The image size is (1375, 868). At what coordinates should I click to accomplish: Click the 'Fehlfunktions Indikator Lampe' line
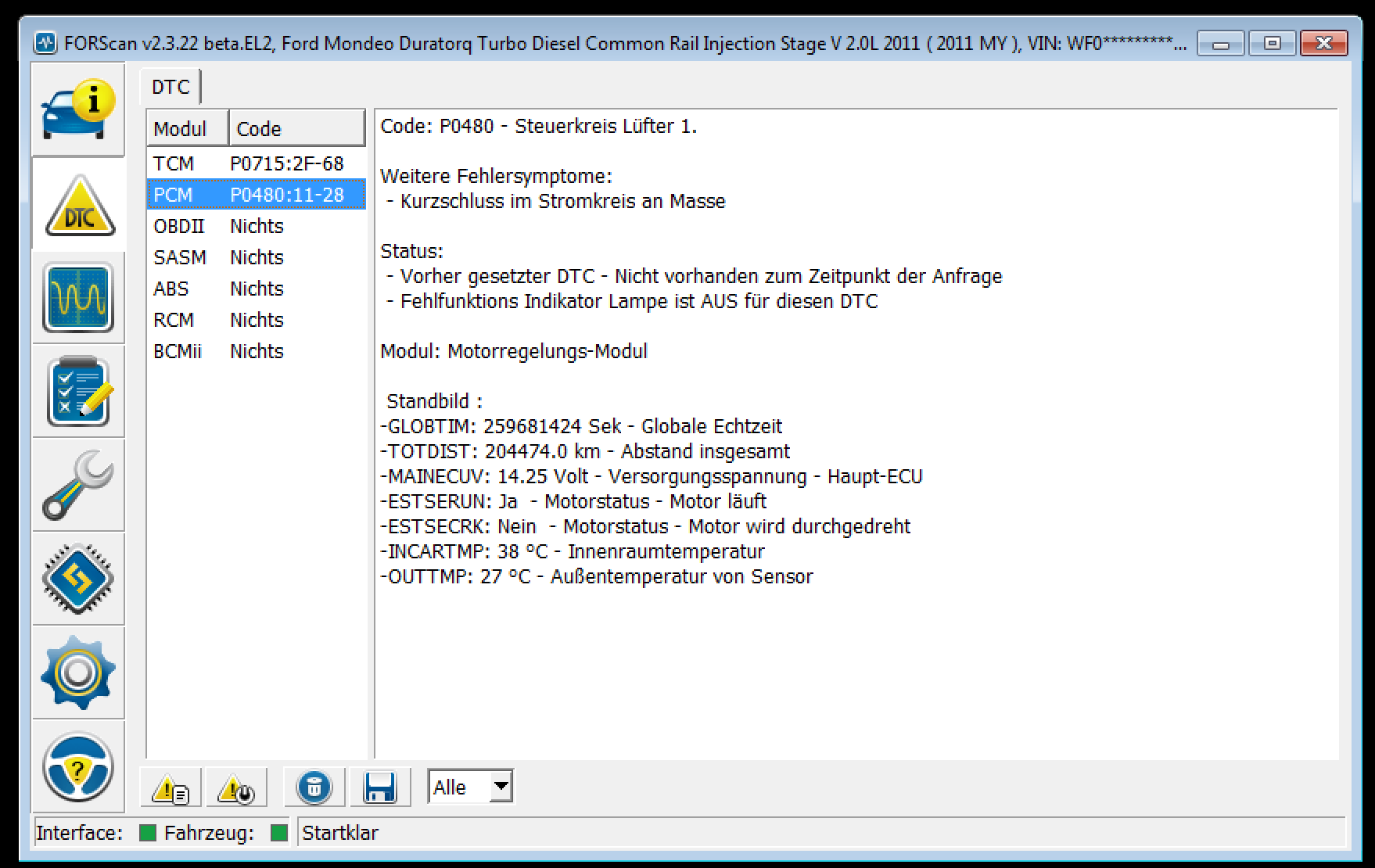coord(632,301)
